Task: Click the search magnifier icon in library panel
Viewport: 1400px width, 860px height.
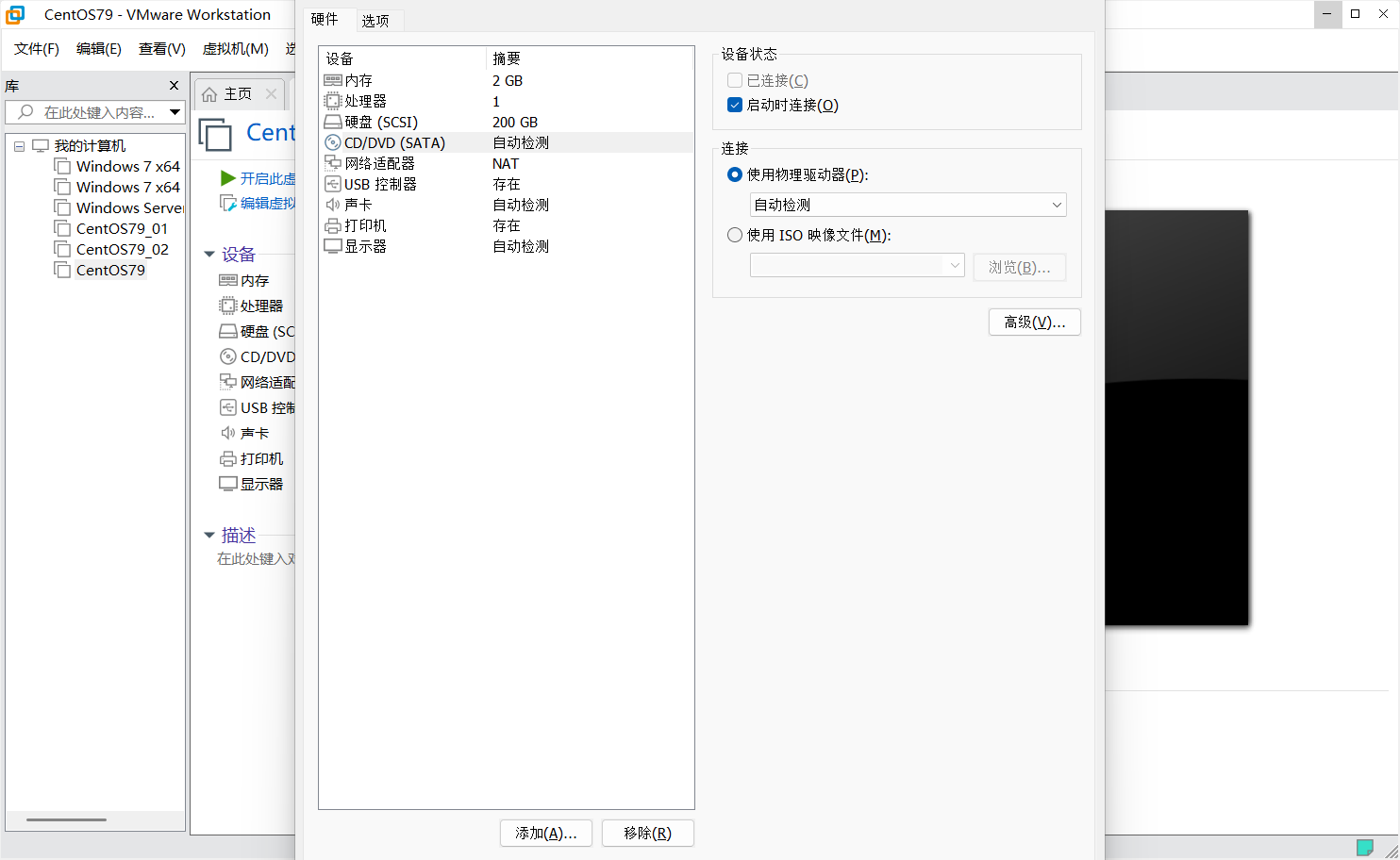Action: [25, 112]
